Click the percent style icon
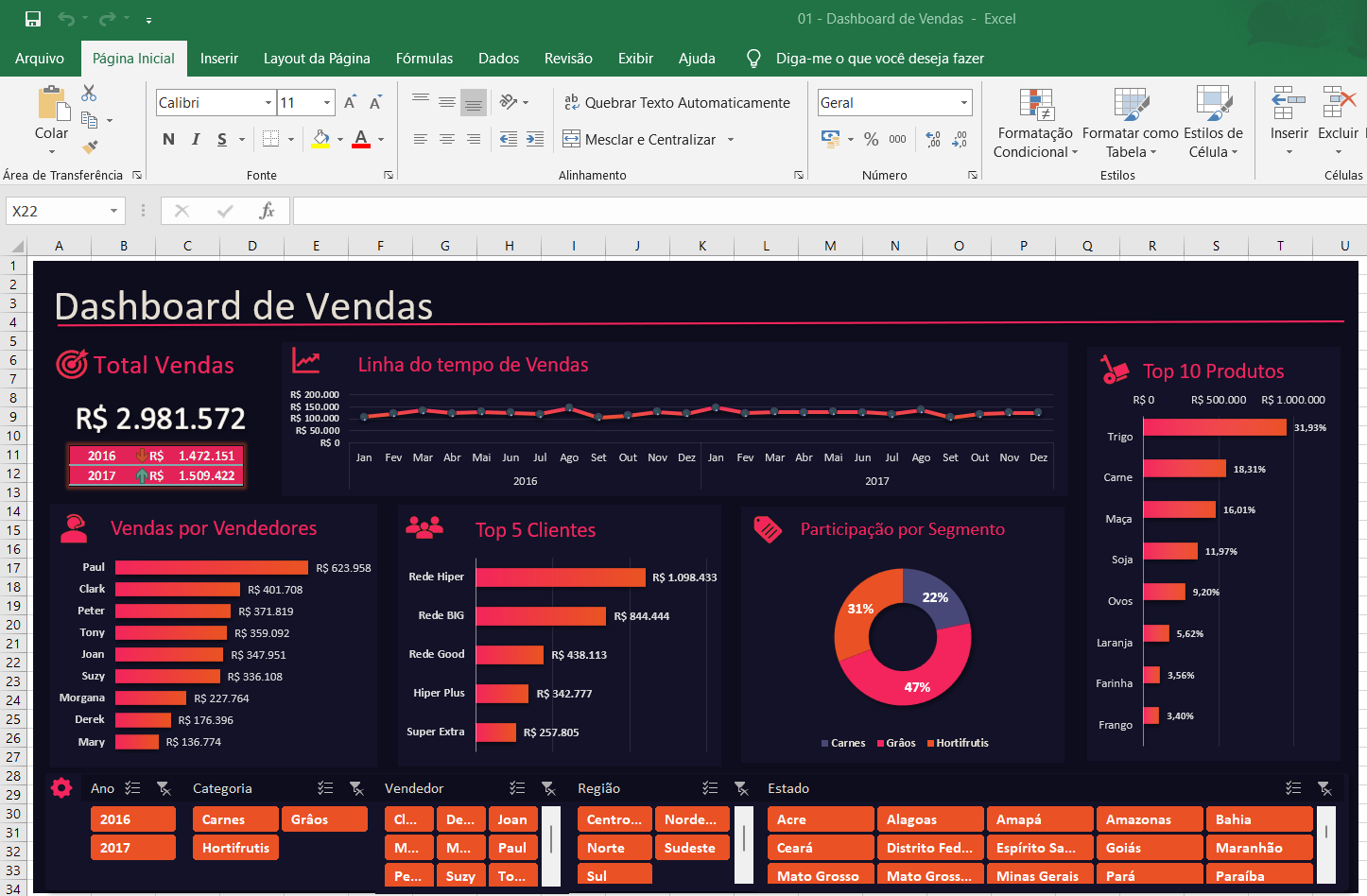Image resolution: width=1367 pixels, height=896 pixels. click(871, 139)
